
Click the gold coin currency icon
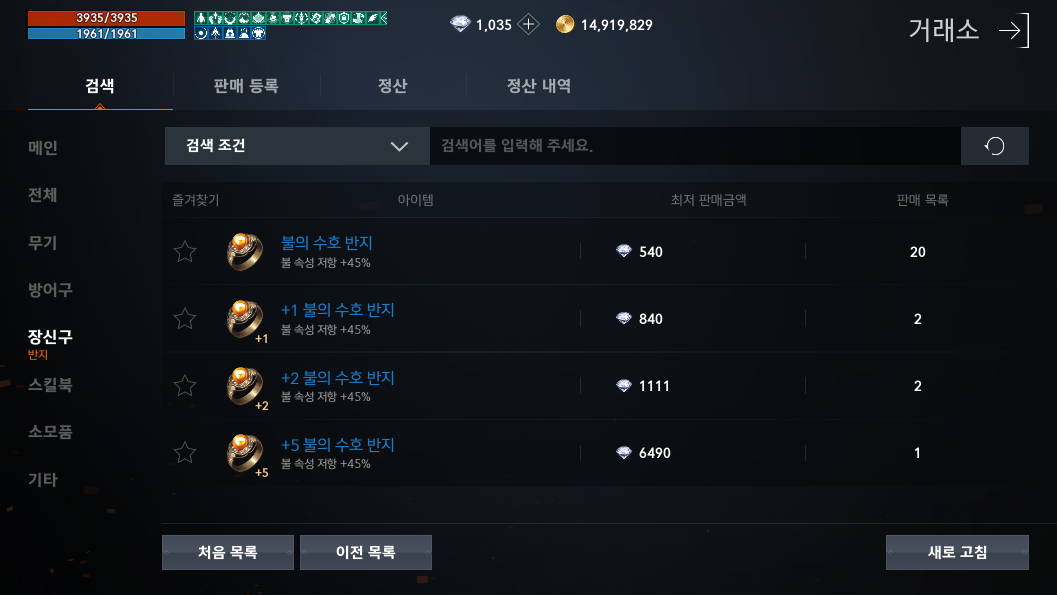pyautogui.click(x=565, y=25)
